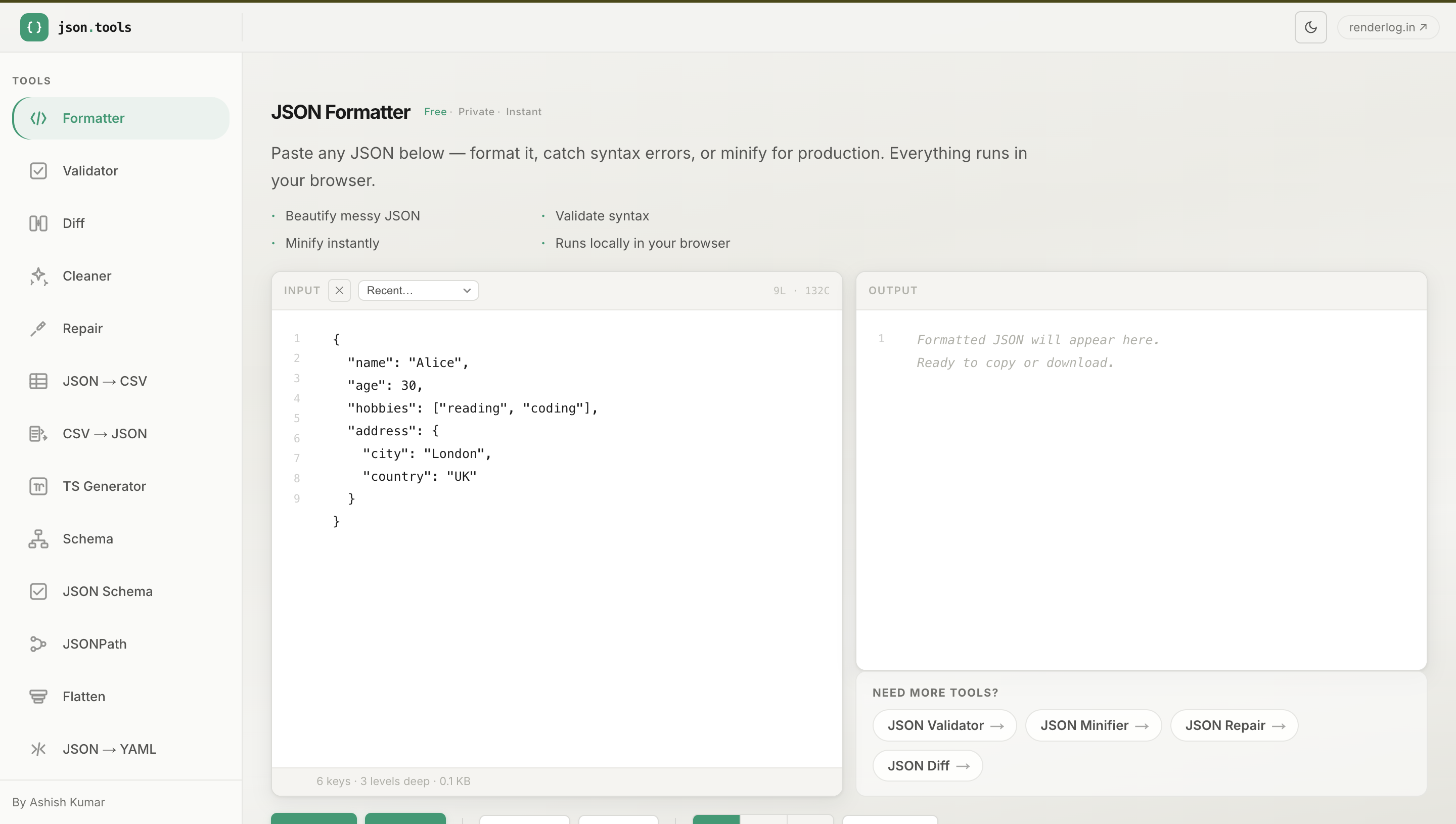Open the Schema hierarchy icon
The width and height of the screenshot is (1456, 824).
point(38,539)
